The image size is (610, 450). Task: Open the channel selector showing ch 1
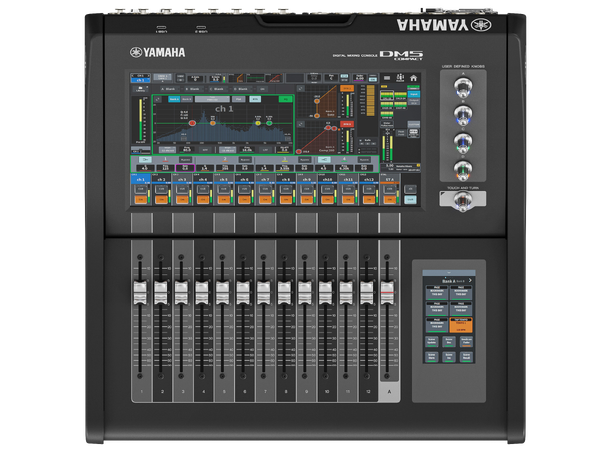[x=140, y=78]
